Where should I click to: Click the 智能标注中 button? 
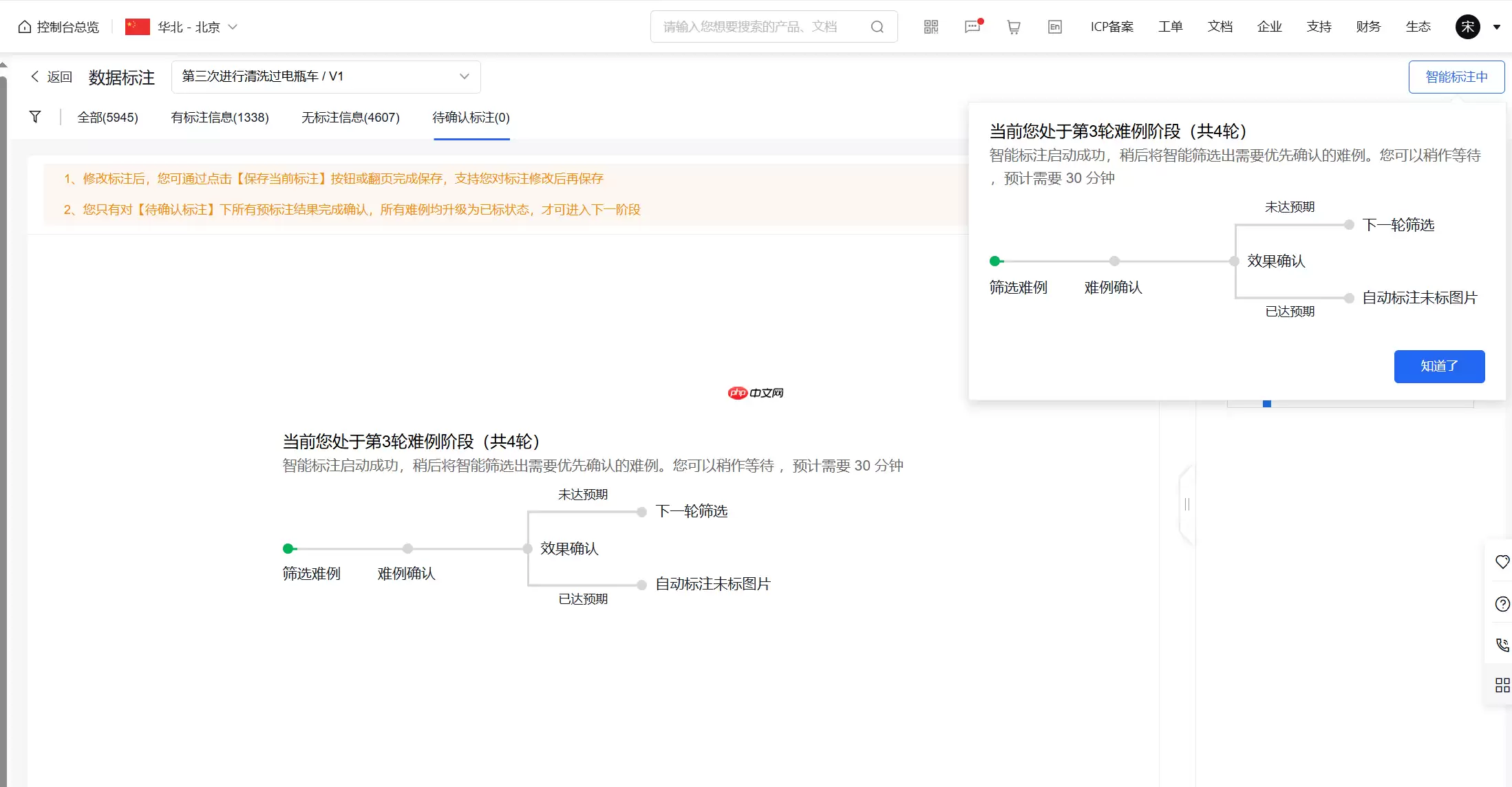point(1456,76)
